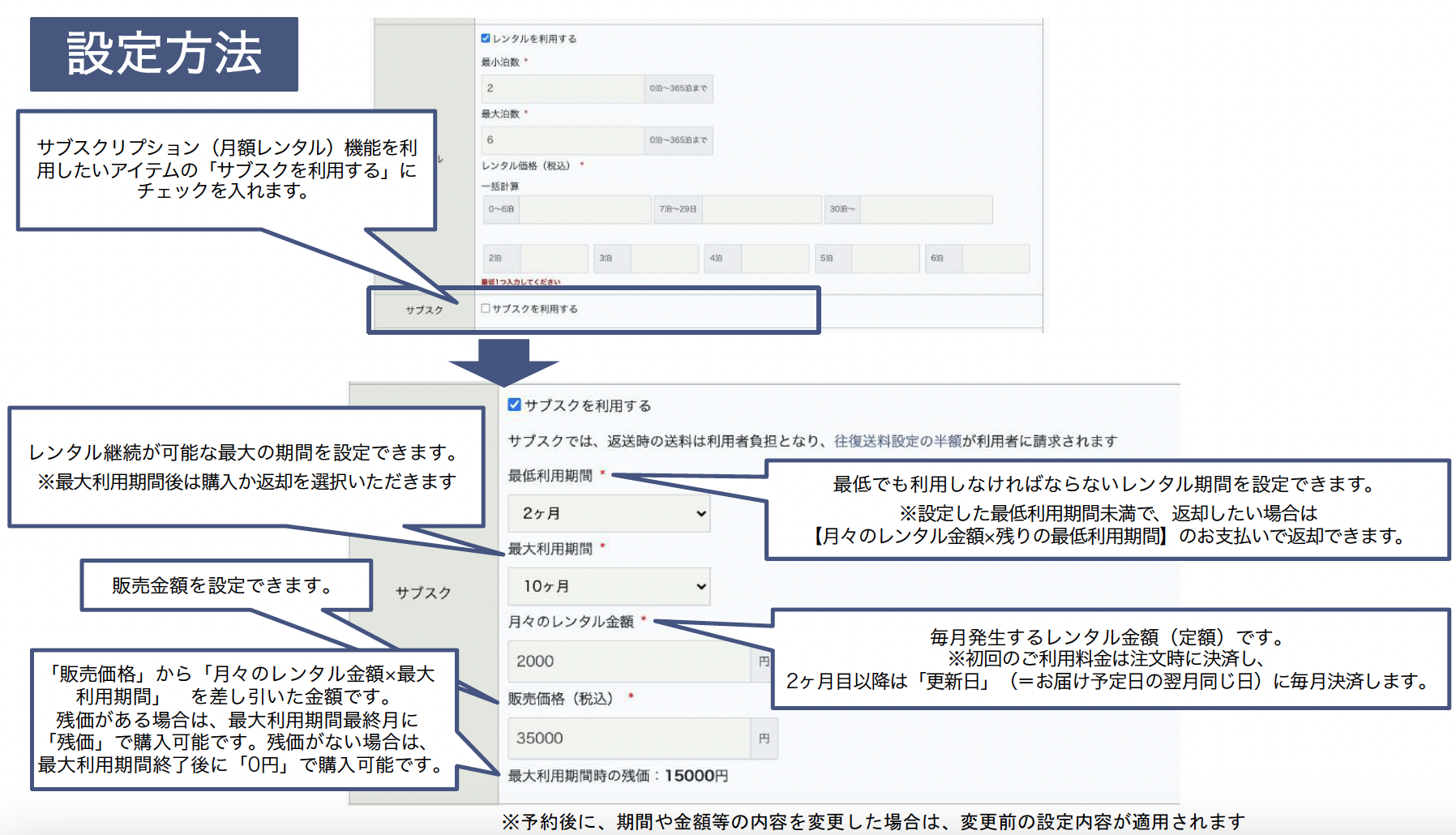Open the 最低利用期間 dropdown showing 2ヶ月
The image size is (1456, 835).
(609, 513)
